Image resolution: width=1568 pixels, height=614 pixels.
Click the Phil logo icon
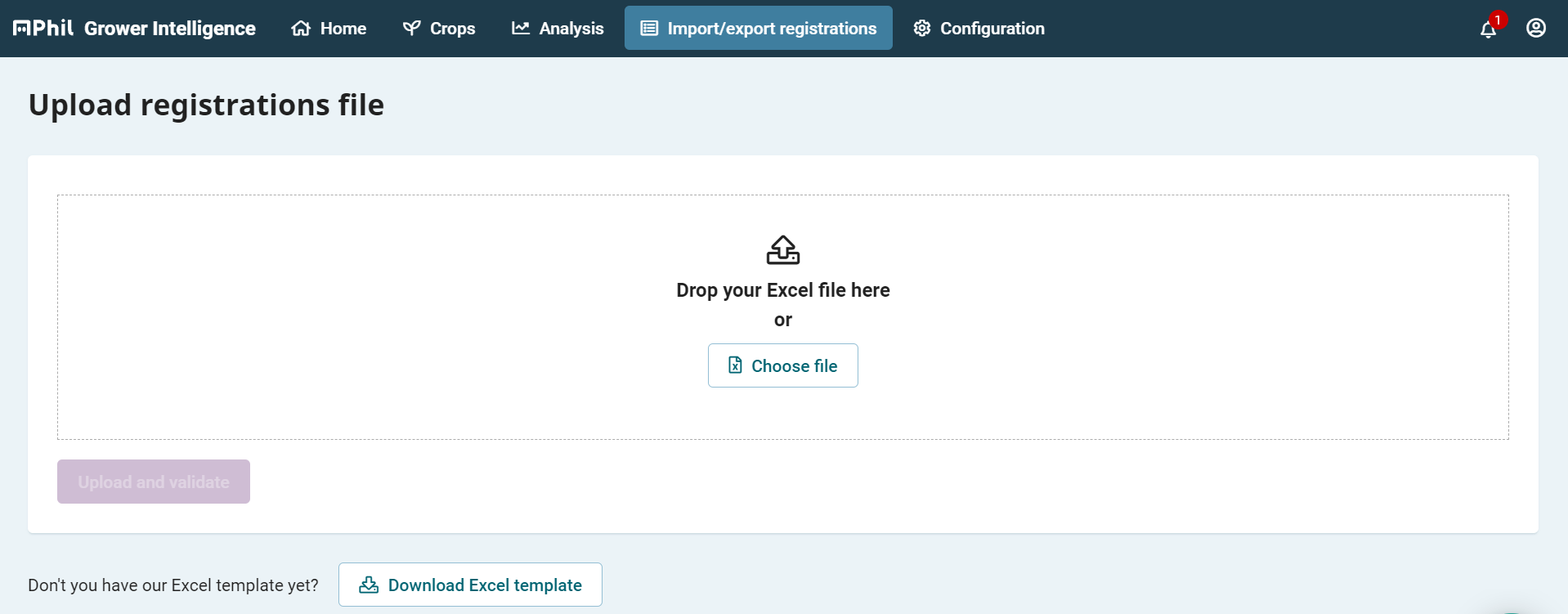43,28
